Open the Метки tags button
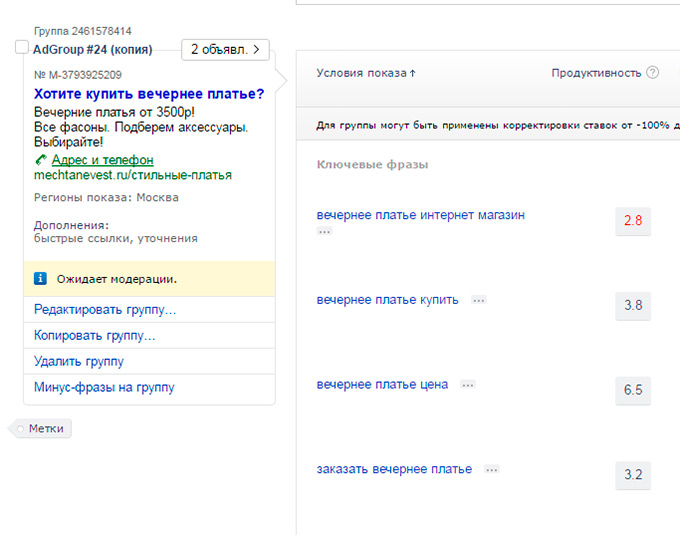 (x=45, y=428)
